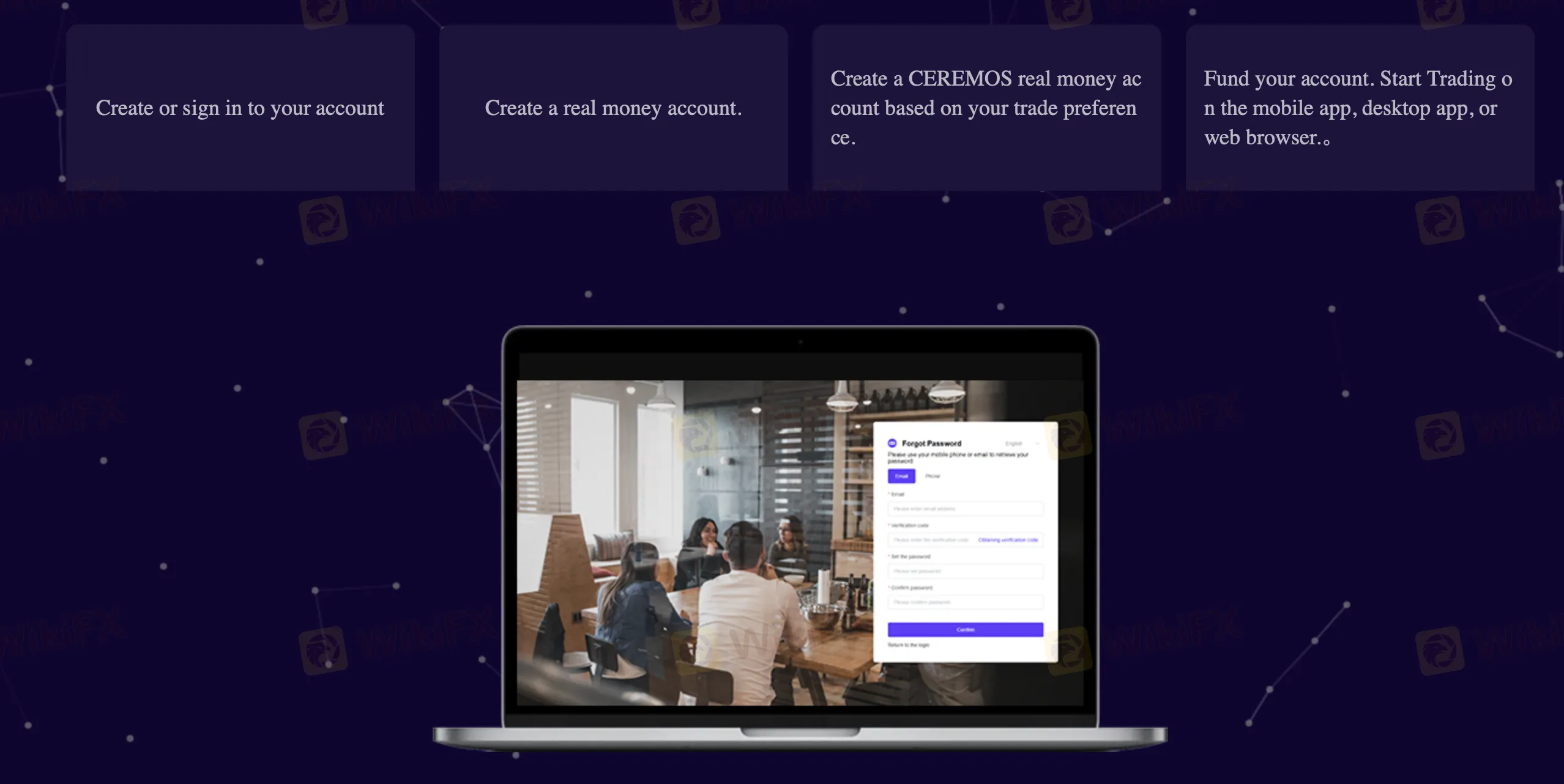
Task: Enter email address in Email field
Action: click(963, 509)
